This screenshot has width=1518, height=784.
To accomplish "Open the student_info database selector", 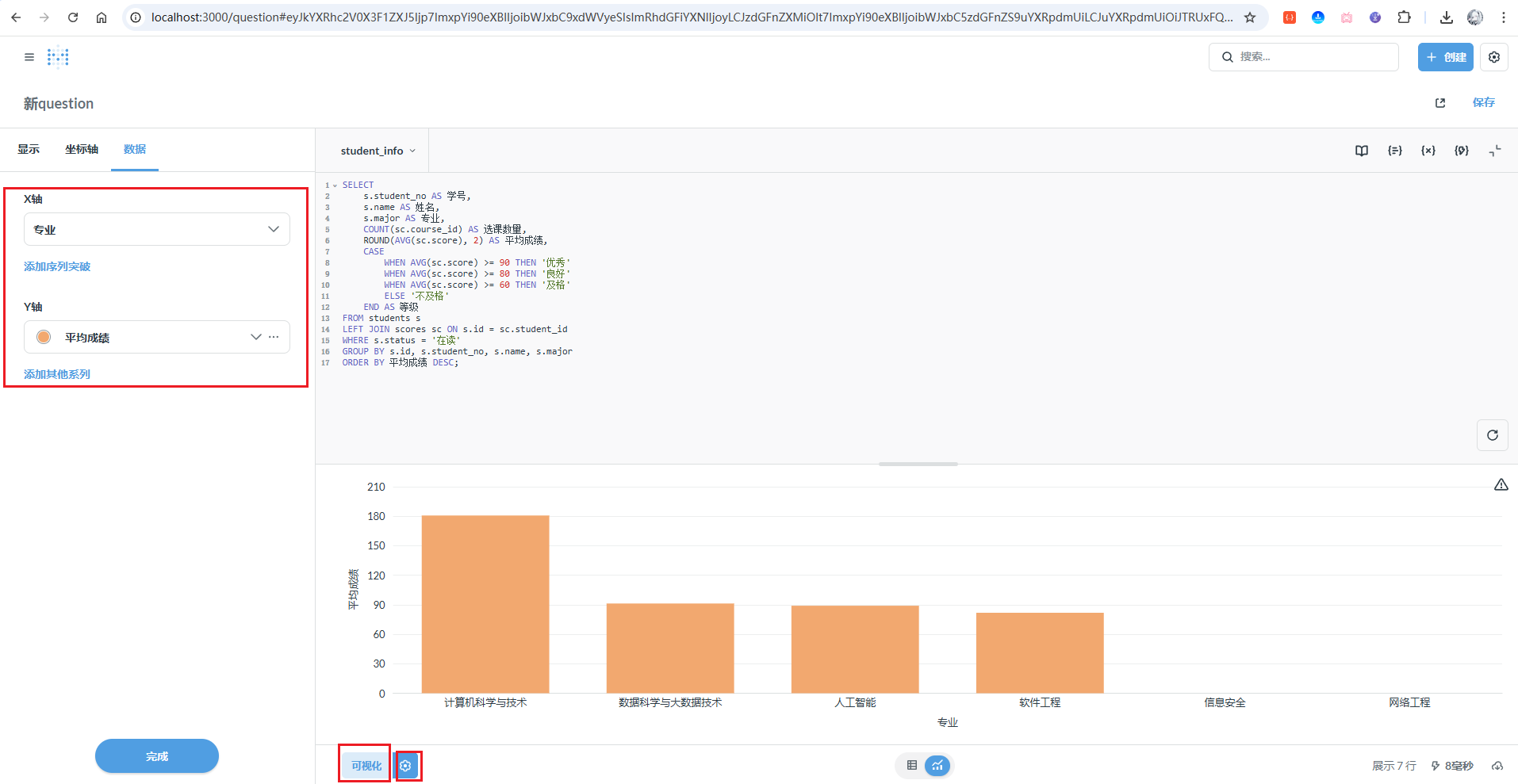I will [378, 151].
